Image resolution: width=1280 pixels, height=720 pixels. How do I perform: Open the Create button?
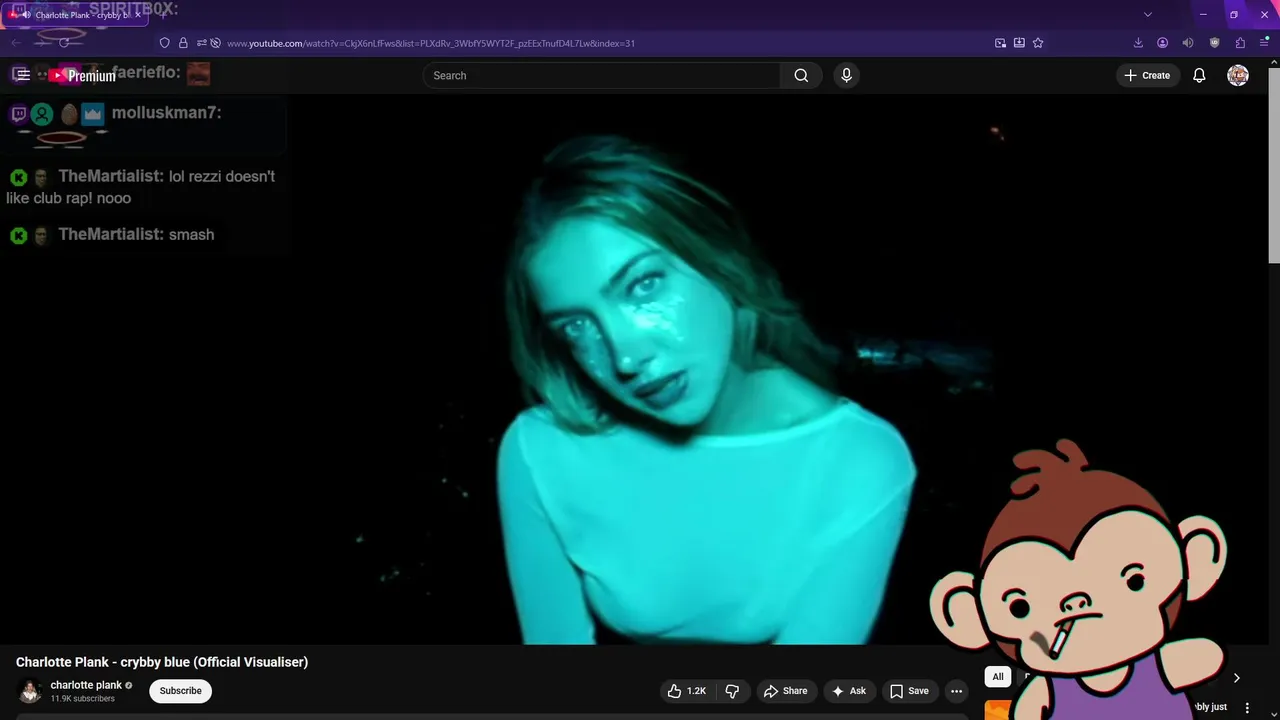[1147, 75]
